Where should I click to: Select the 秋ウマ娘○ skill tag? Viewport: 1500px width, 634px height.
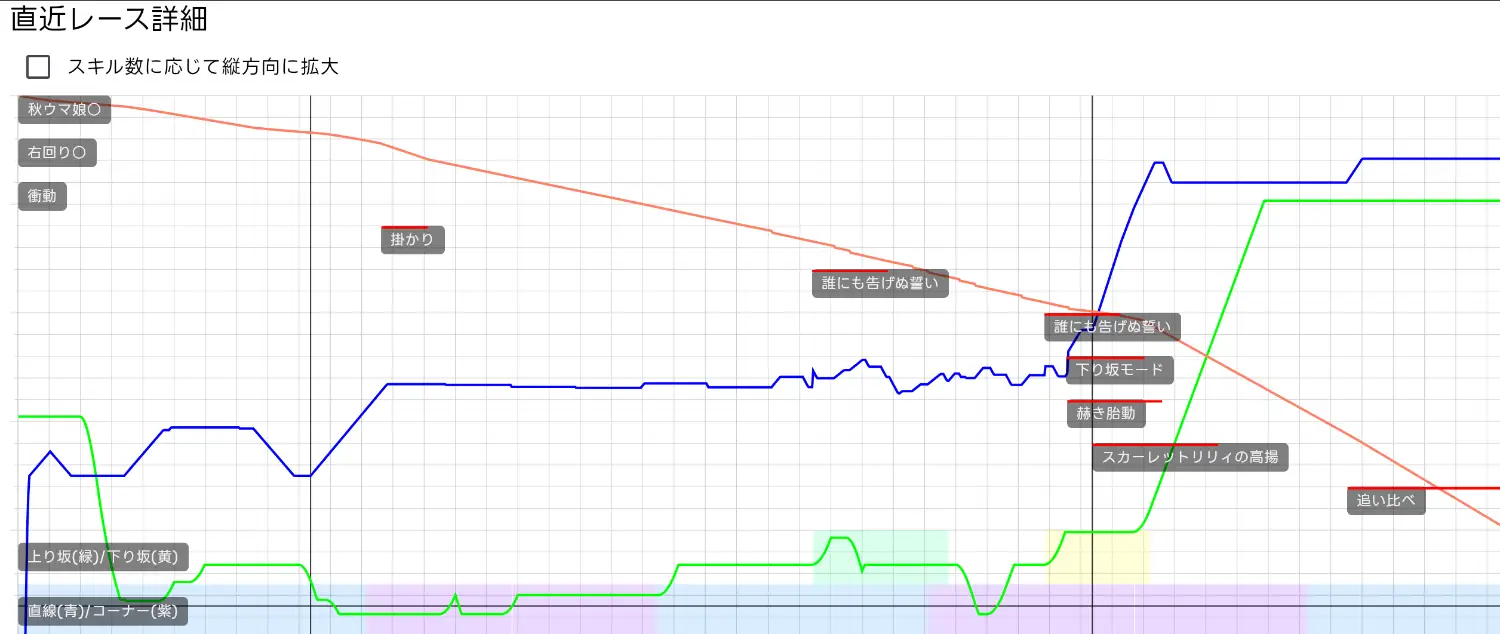tap(64, 109)
